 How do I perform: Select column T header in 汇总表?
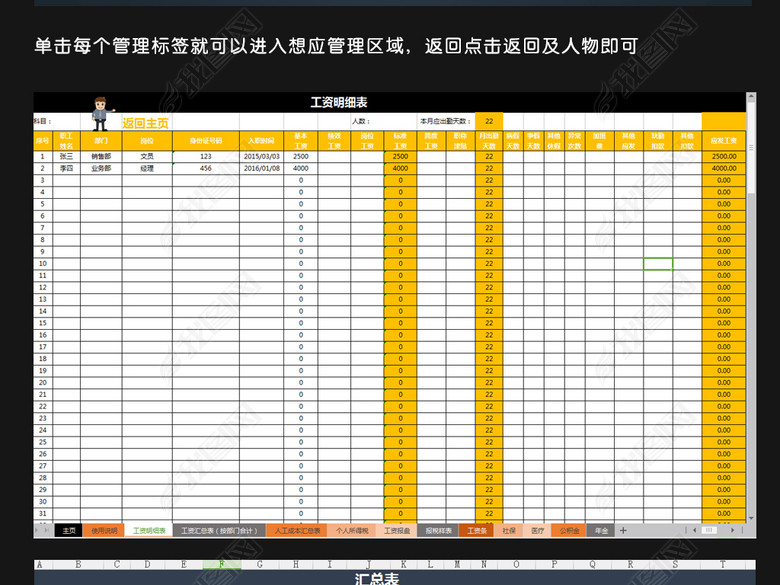pos(722,564)
